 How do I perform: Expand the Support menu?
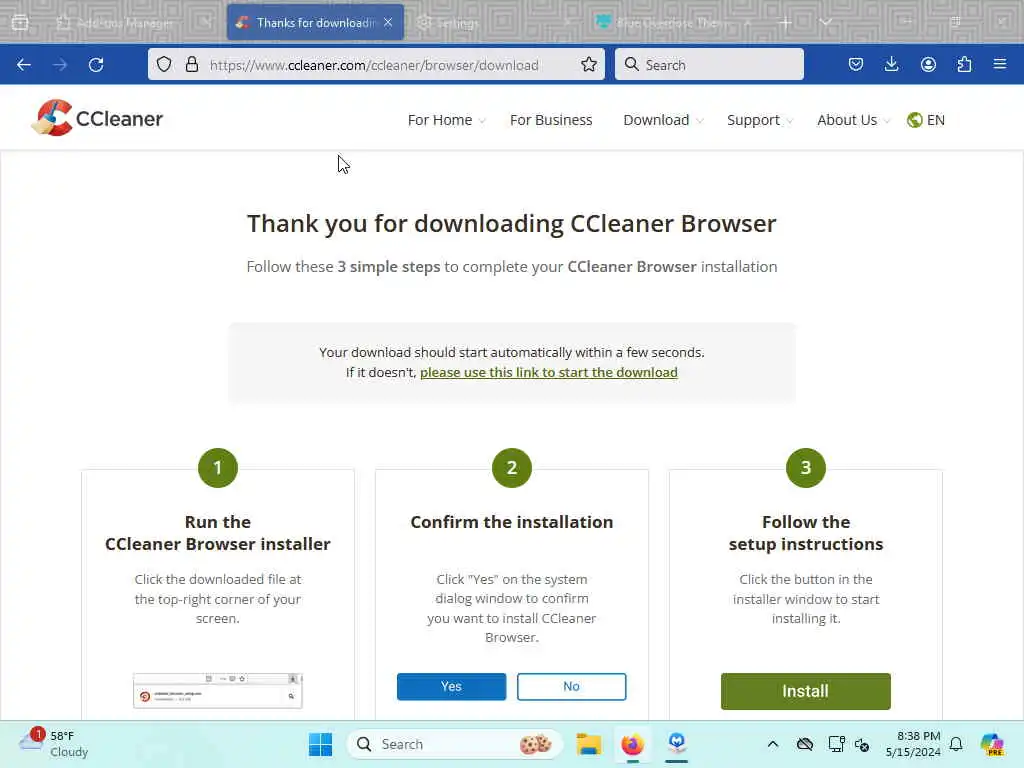click(x=760, y=120)
